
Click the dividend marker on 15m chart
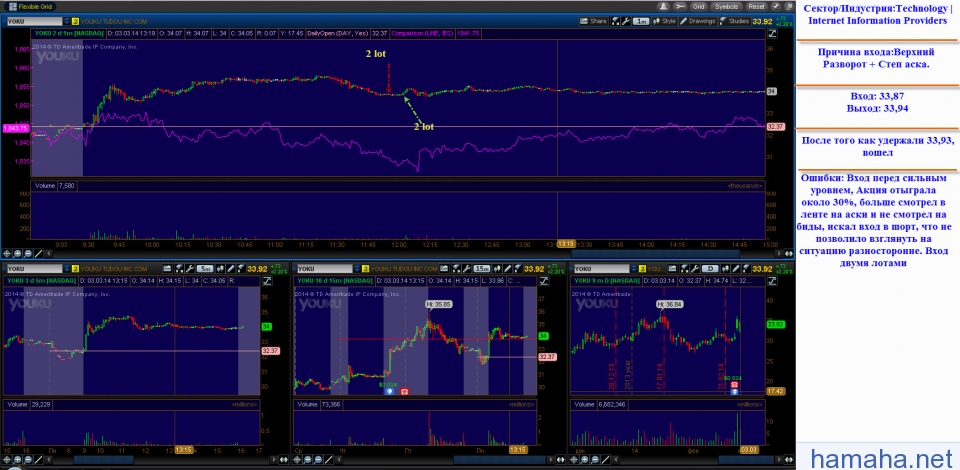click(389, 391)
